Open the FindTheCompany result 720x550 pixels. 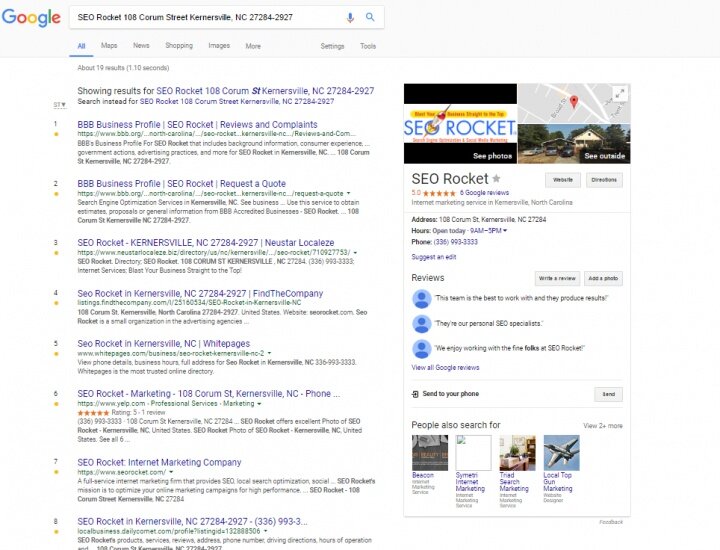pyautogui.click(x=200, y=293)
